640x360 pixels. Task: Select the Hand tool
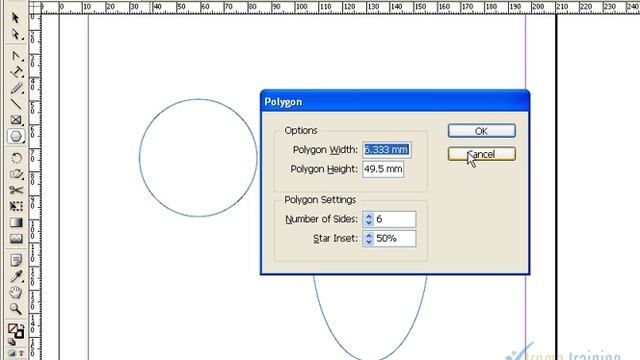point(16,292)
